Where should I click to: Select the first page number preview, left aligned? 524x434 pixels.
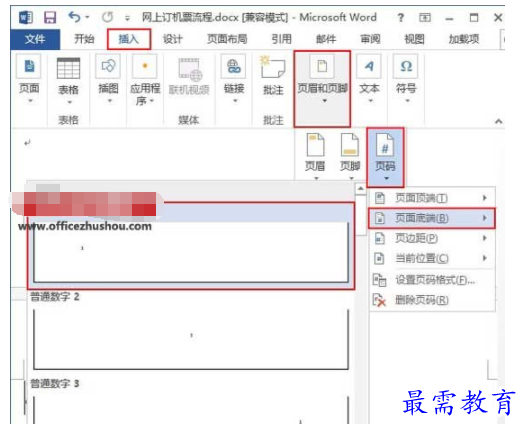(191, 246)
